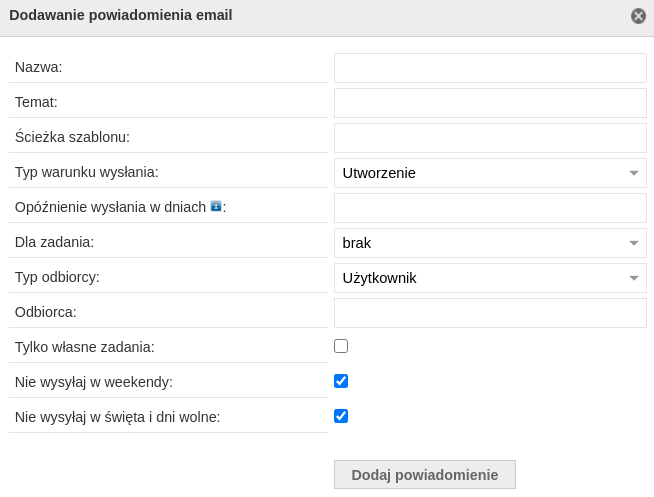Screen dimensions: 654x497
Task: Expand the Dla zadania dropdown showing brak
Action: pos(490,243)
